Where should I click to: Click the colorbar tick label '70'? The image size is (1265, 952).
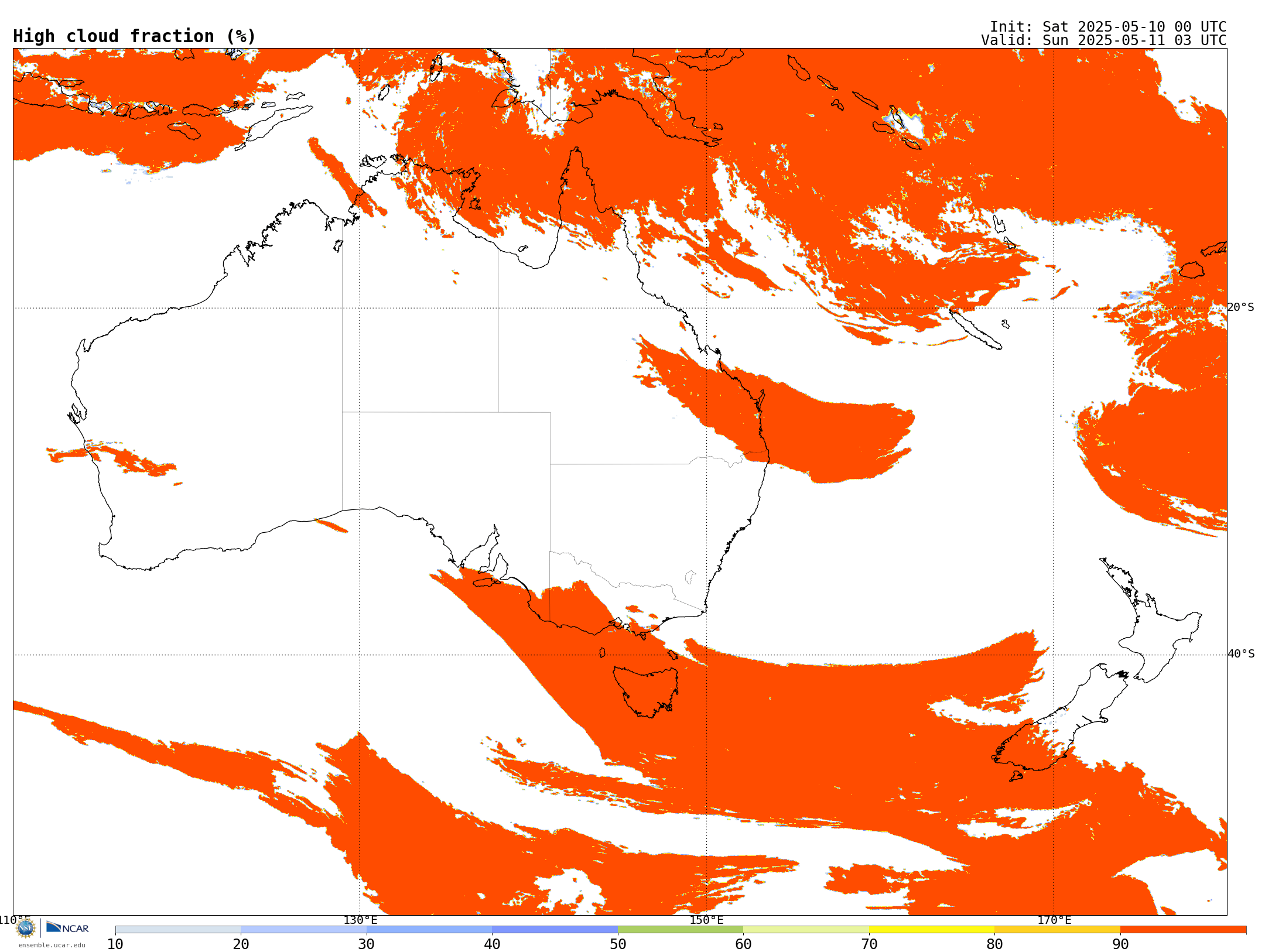tap(869, 944)
